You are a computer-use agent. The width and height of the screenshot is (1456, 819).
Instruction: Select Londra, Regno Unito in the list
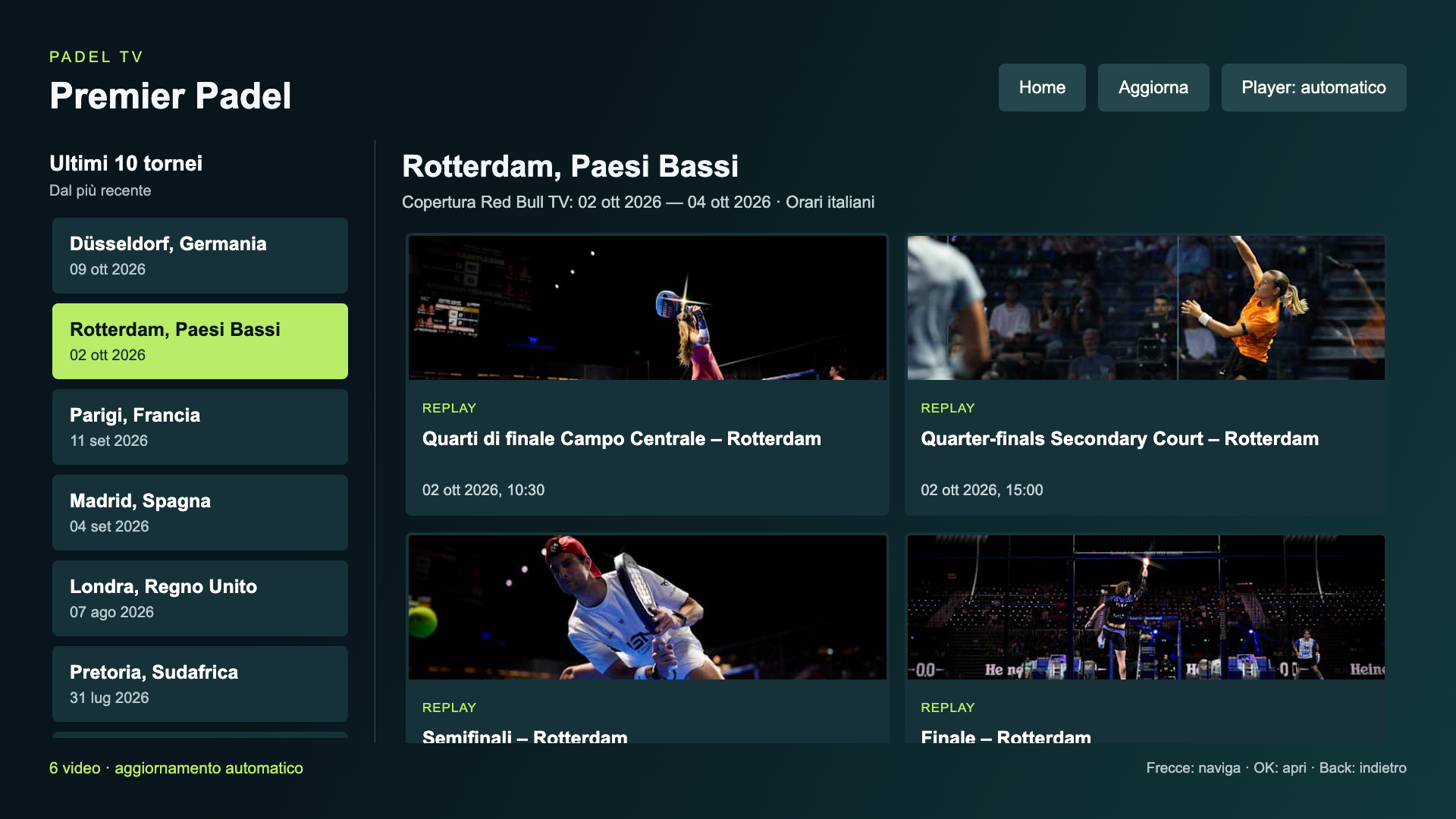pyautogui.click(x=200, y=598)
